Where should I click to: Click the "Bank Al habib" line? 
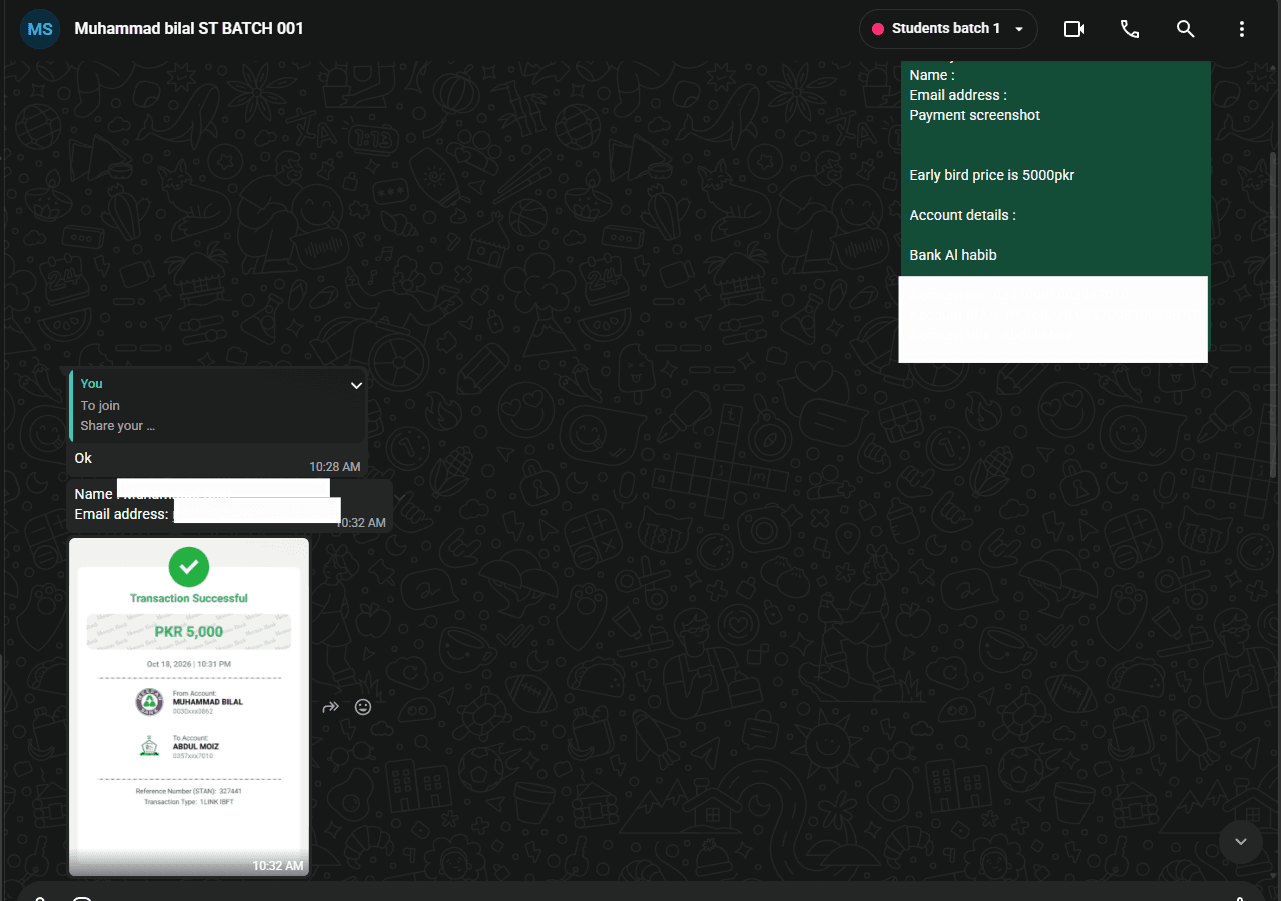point(953,255)
